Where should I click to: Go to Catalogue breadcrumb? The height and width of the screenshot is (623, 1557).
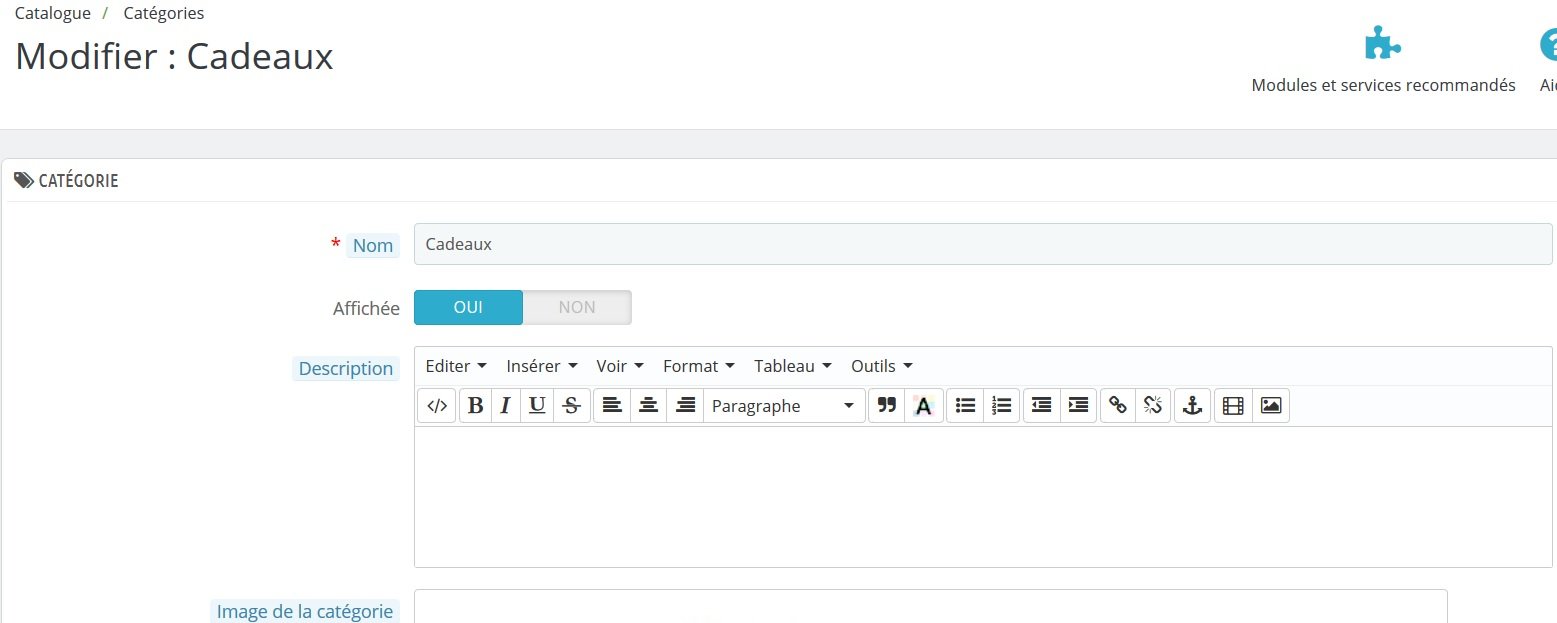53,13
